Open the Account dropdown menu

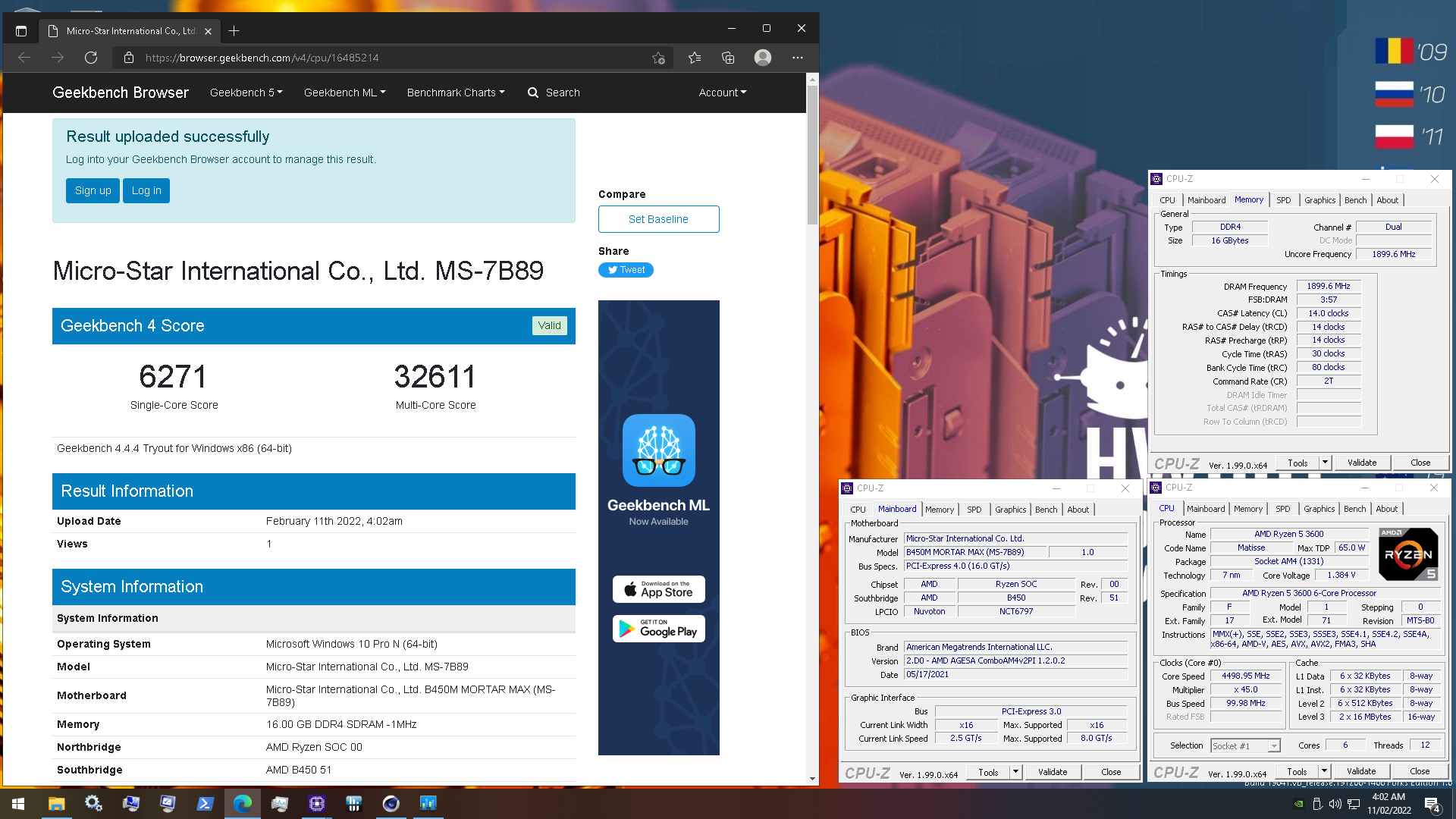pos(722,93)
